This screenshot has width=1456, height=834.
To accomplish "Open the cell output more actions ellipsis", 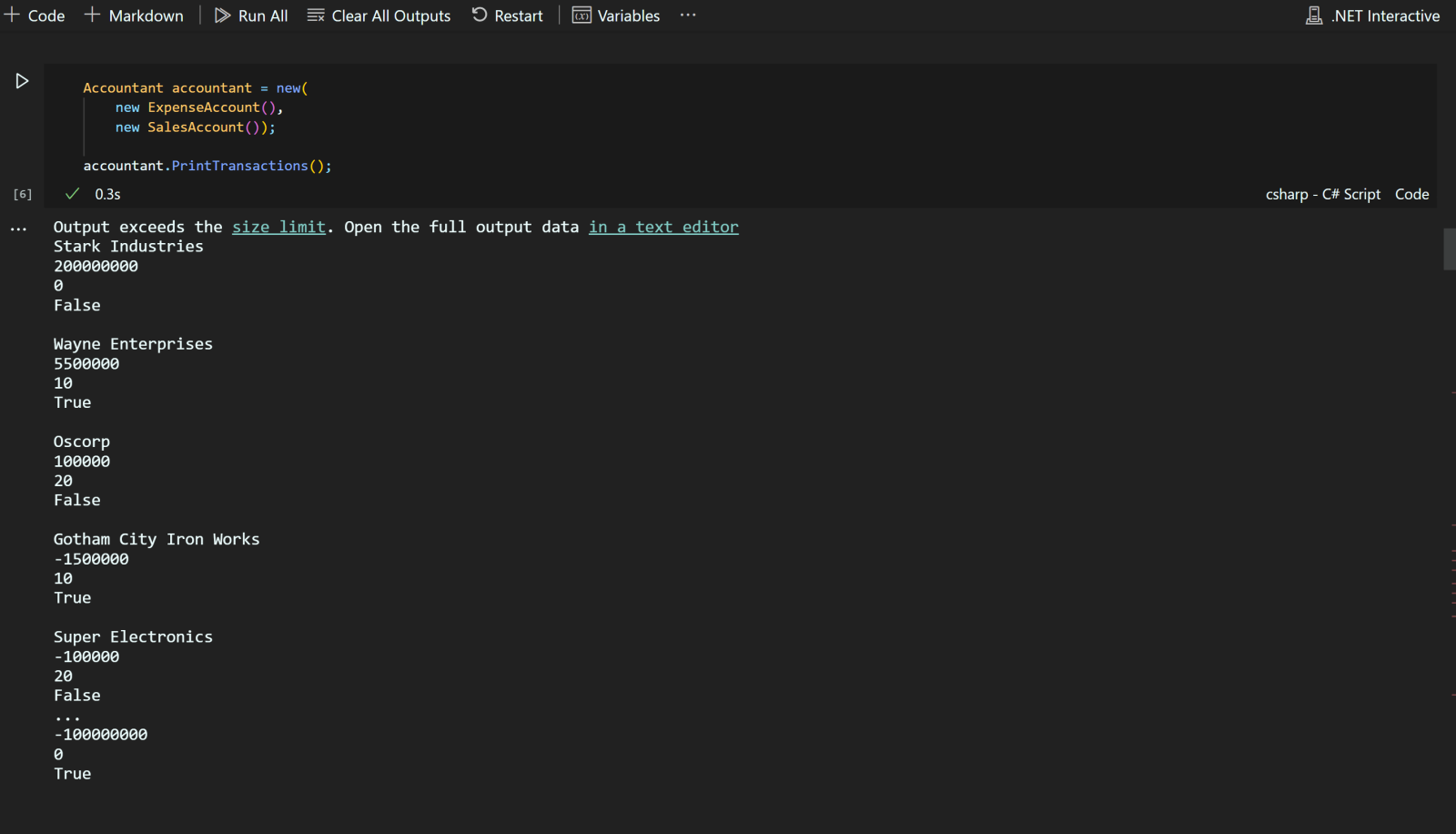I will (x=18, y=229).
